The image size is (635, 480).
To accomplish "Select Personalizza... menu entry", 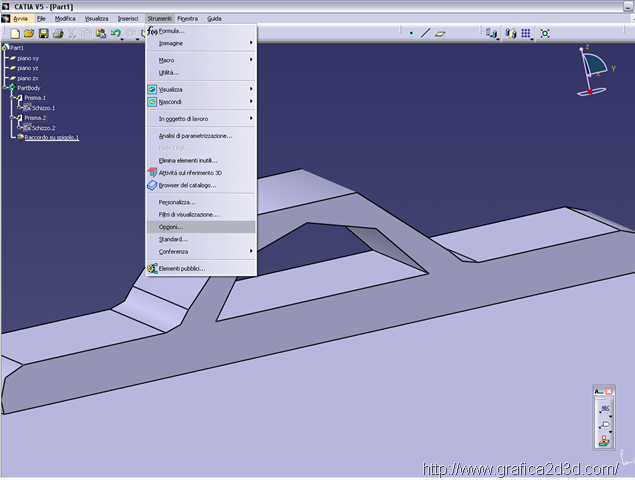I will [x=177, y=202].
